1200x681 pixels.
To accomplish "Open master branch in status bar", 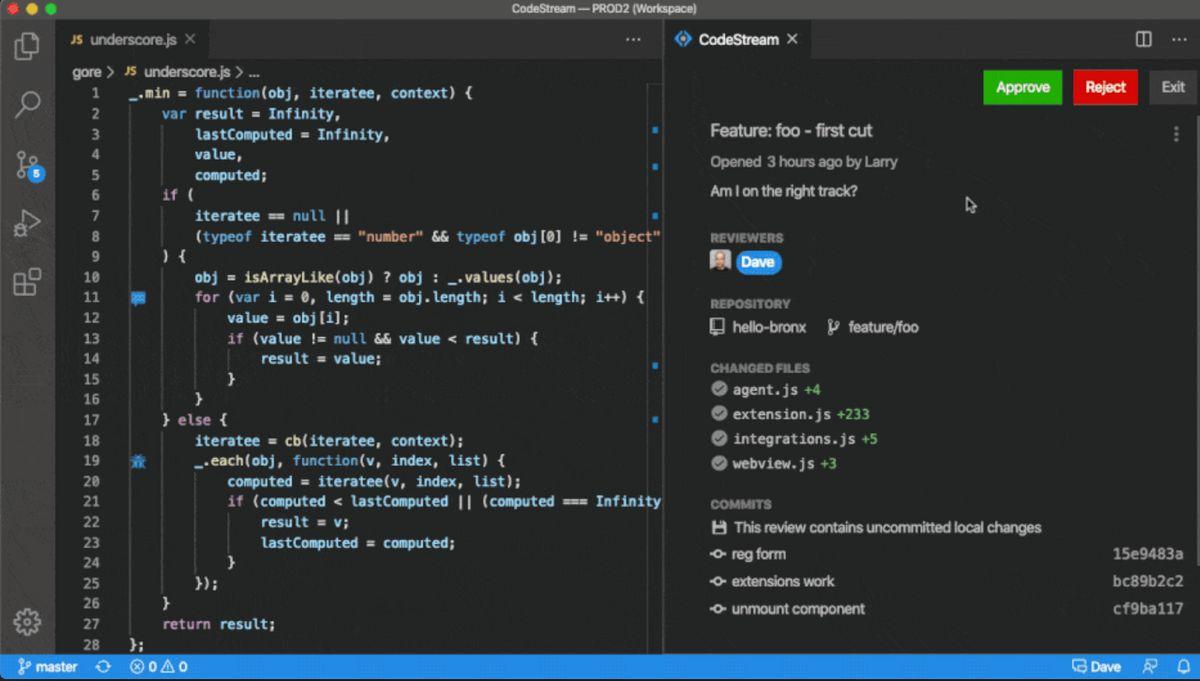I will (47, 667).
